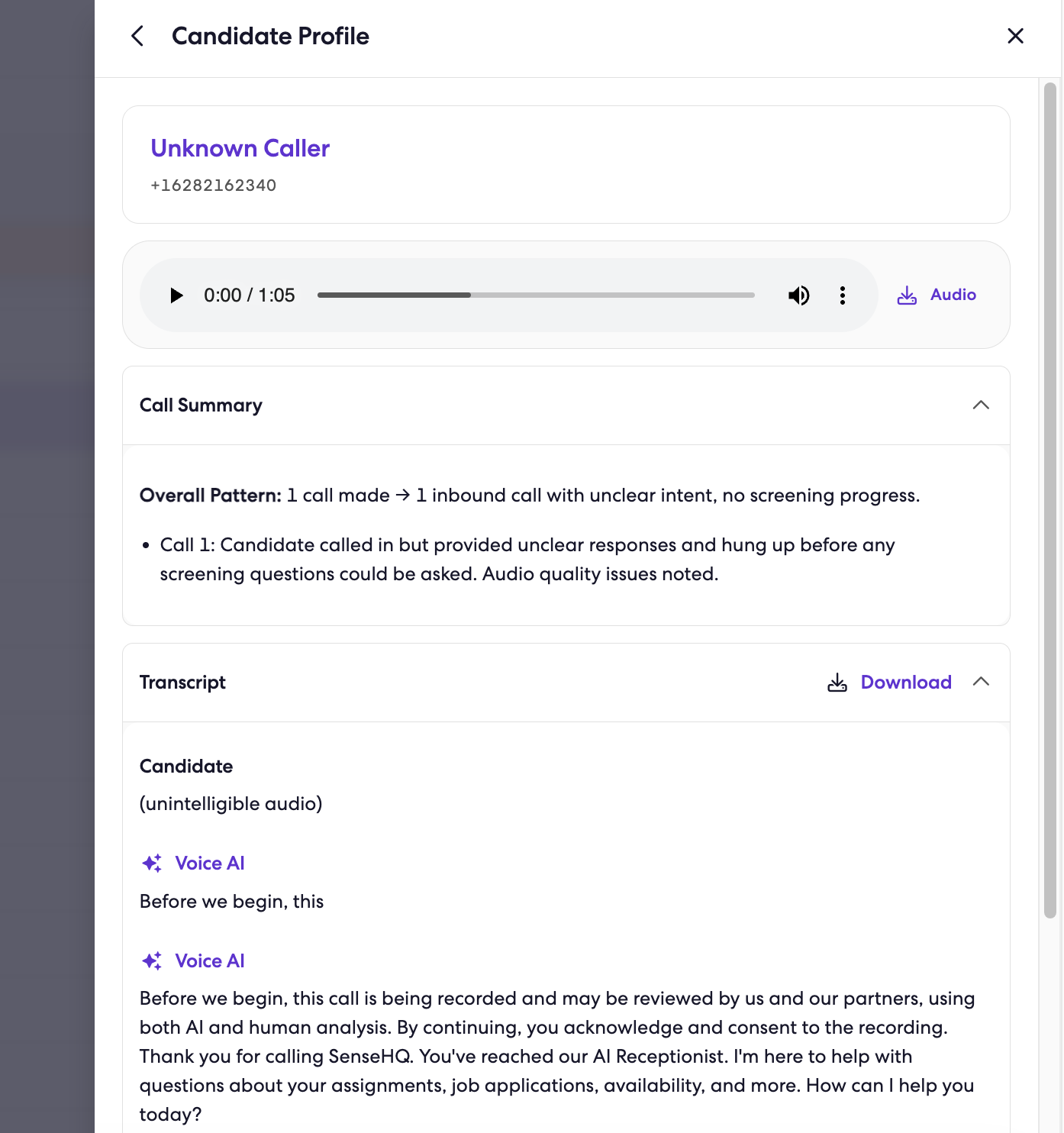Play the call recording audio
1064x1133 pixels.
coord(176,295)
